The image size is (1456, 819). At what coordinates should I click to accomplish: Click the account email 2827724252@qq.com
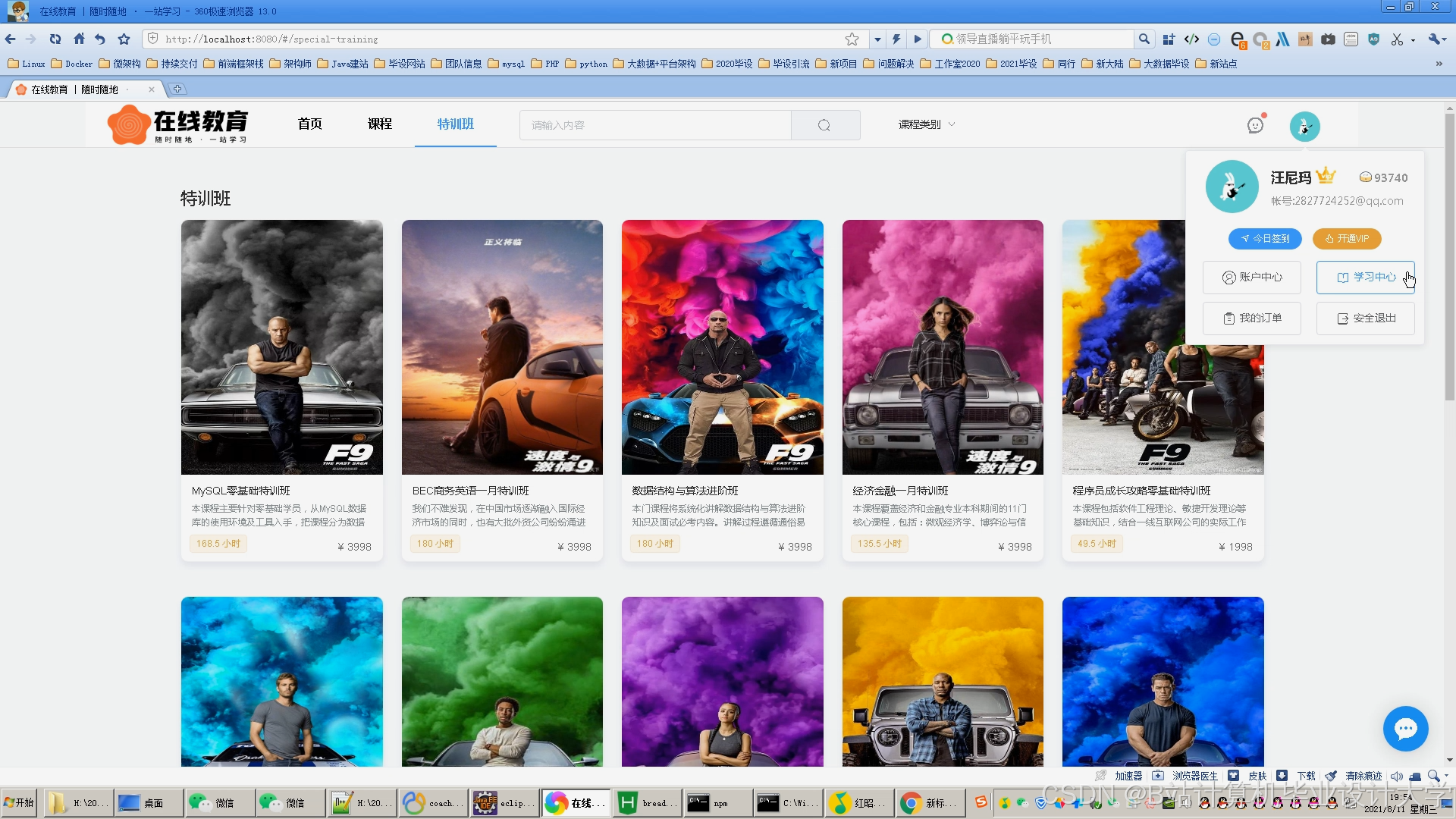point(1349,201)
